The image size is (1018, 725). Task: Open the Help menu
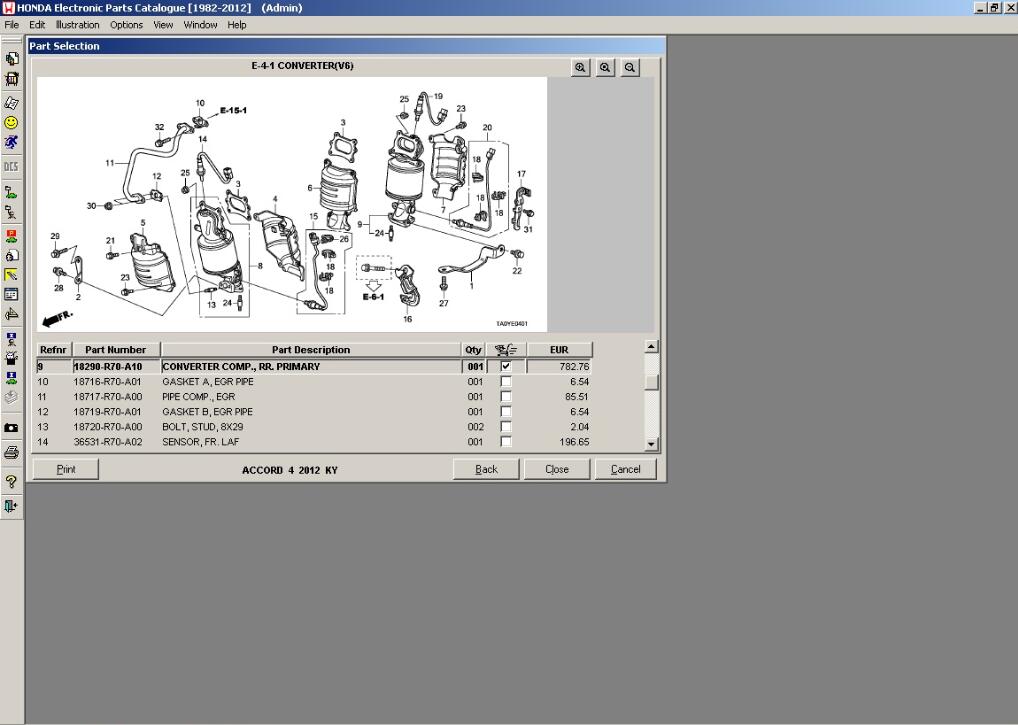click(x=237, y=25)
